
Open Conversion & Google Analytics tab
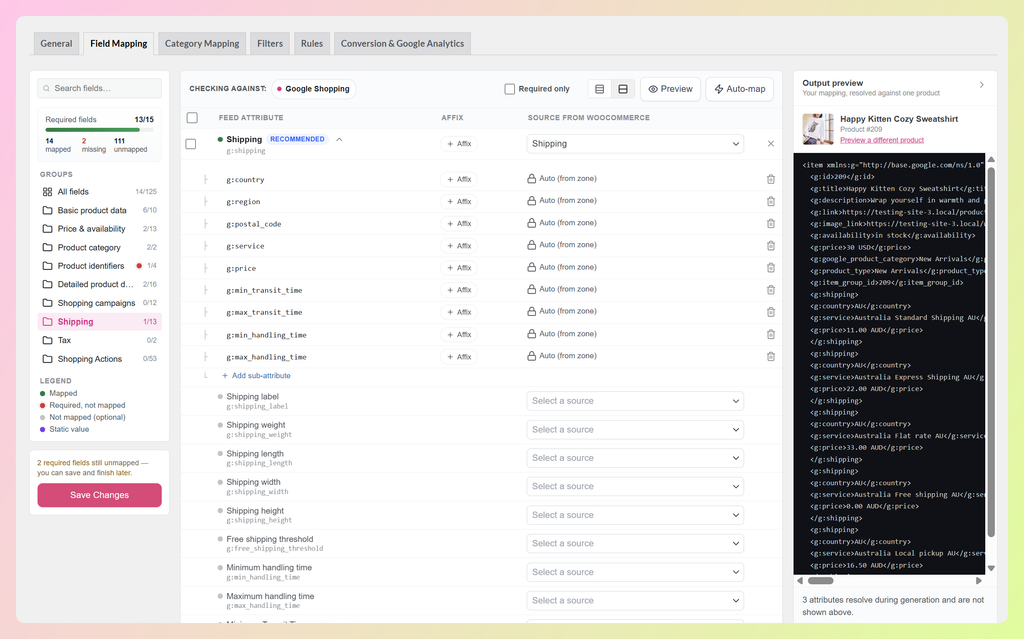(x=402, y=44)
